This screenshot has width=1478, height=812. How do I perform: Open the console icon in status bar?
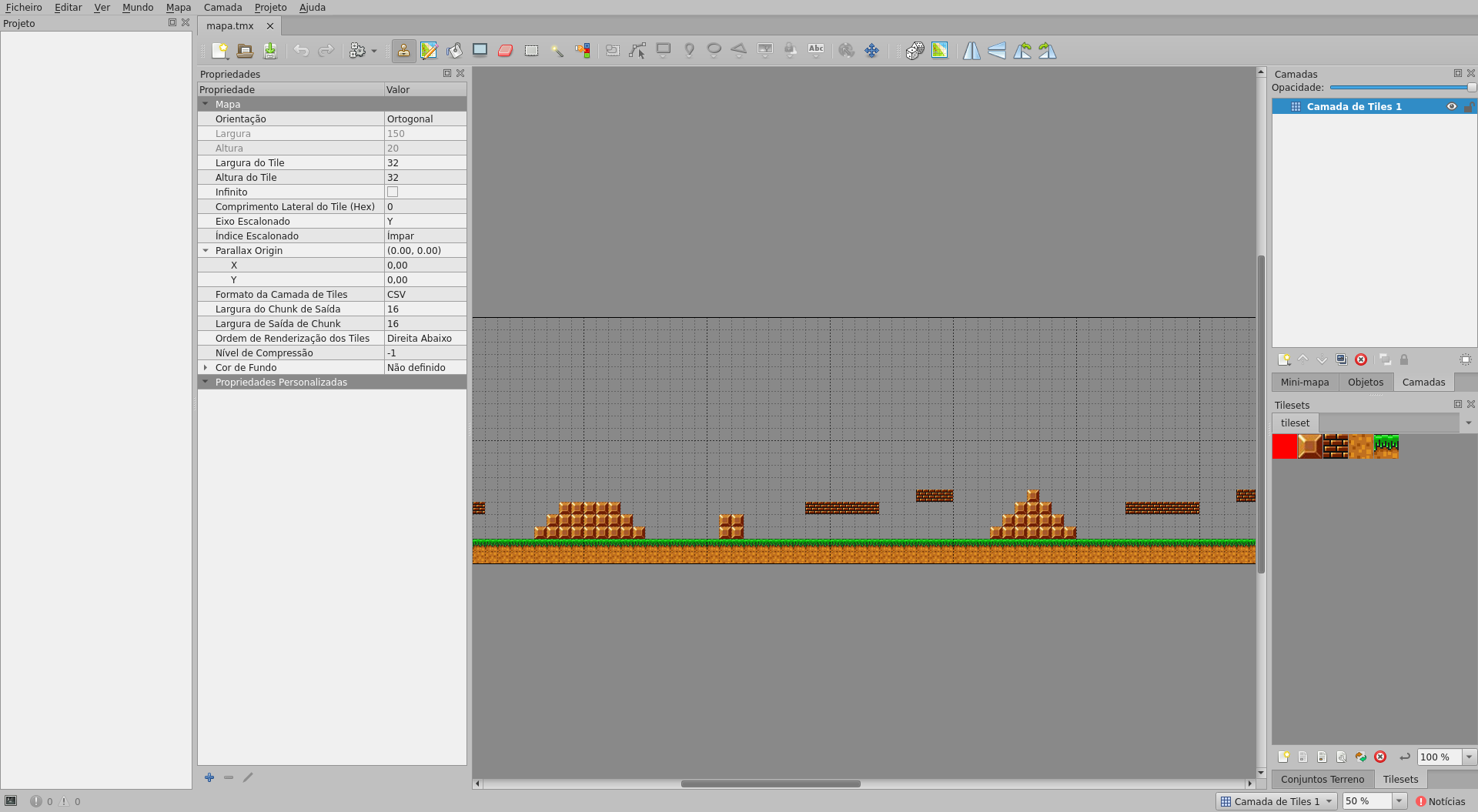11,801
